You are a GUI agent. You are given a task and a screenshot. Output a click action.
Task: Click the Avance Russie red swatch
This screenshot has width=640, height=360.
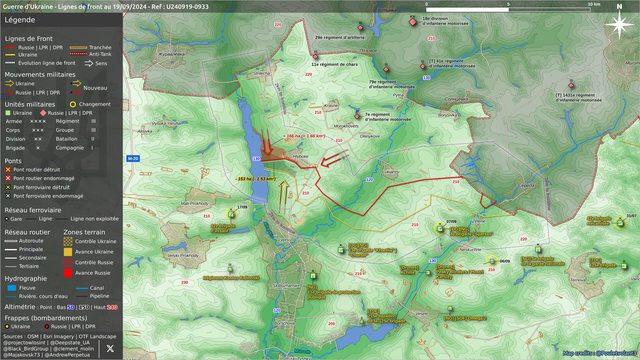(x=68, y=273)
